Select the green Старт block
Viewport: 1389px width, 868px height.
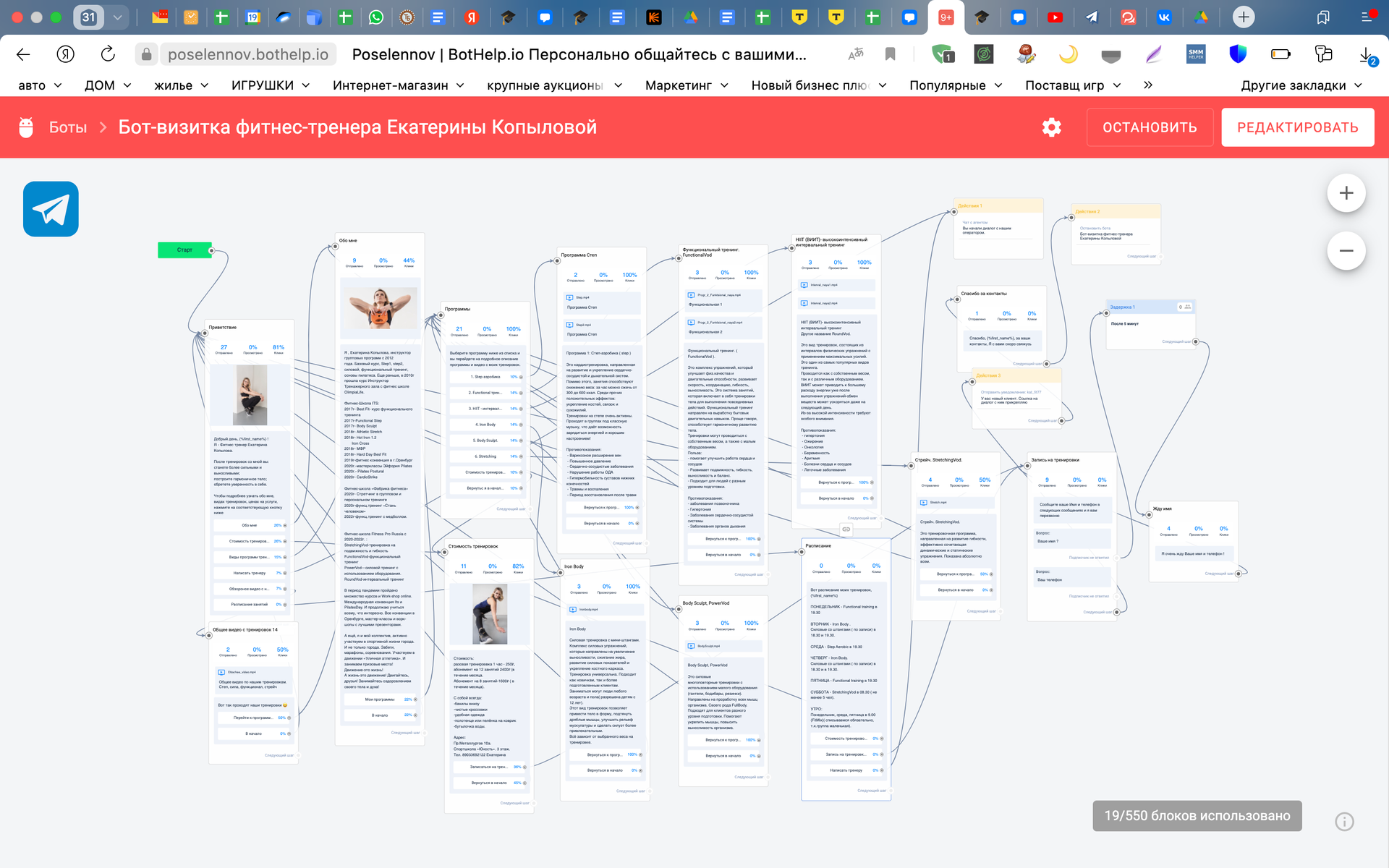tap(184, 250)
